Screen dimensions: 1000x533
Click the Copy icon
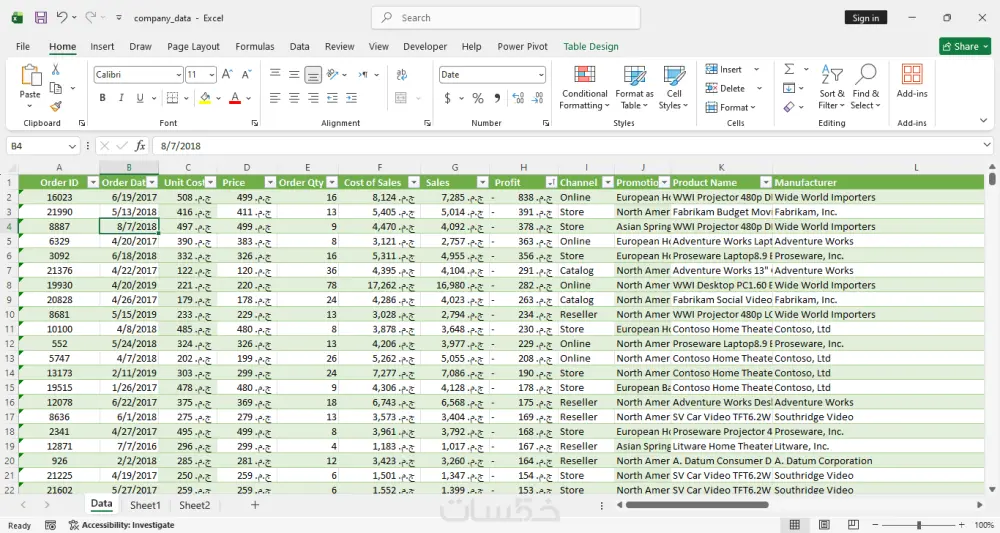[x=56, y=88]
